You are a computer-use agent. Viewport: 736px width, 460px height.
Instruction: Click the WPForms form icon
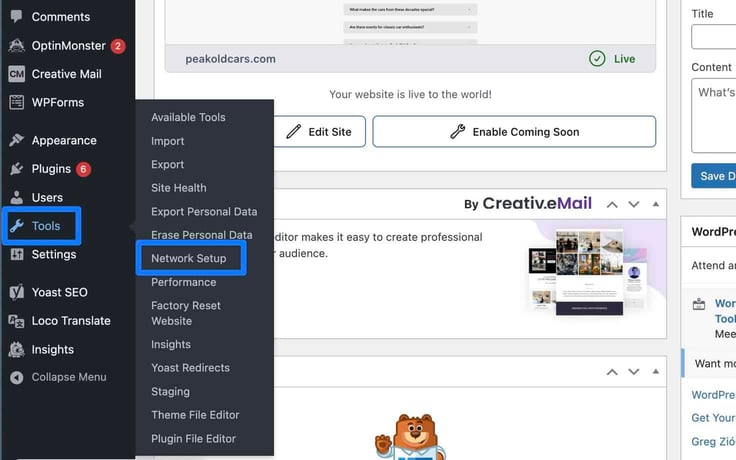click(x=16, y=102)
